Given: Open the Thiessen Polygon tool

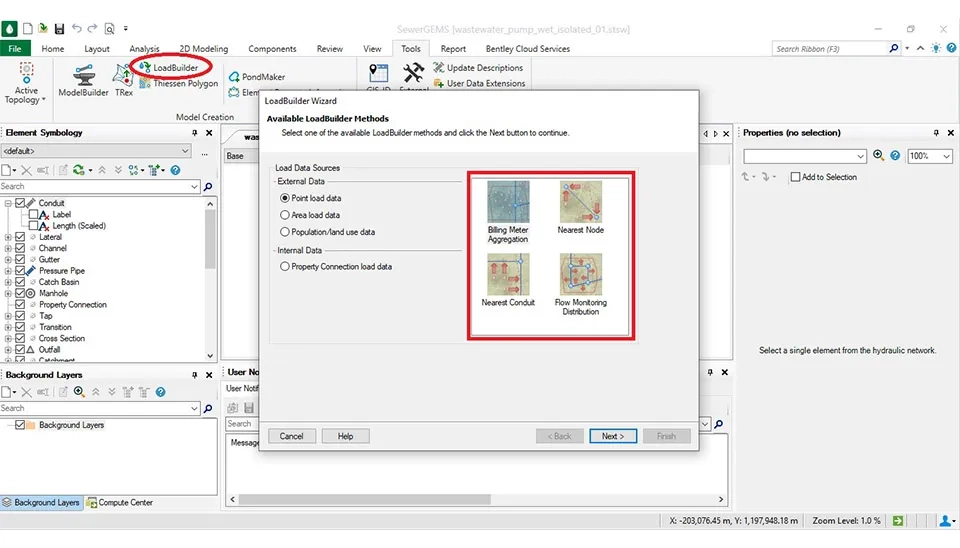Looking at the screenshot, I should point(181,84).
